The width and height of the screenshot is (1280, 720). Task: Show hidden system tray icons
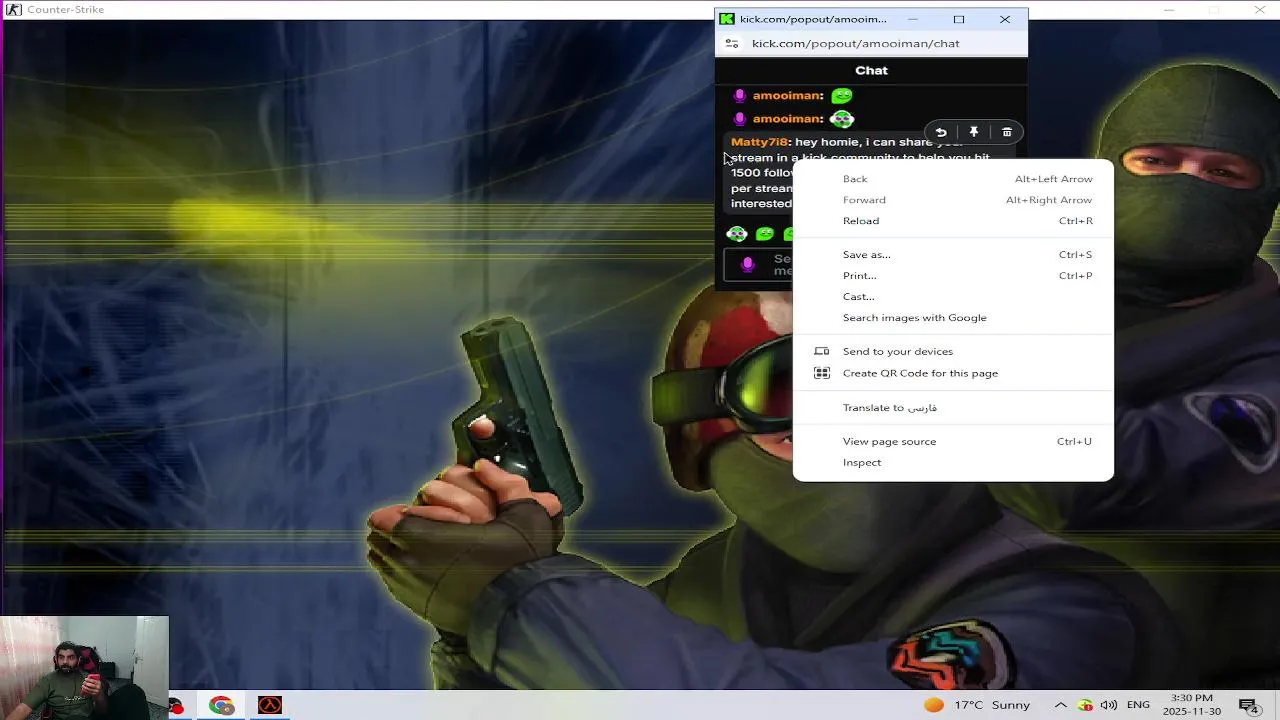pyautogui.click(x=1060, y=706)
